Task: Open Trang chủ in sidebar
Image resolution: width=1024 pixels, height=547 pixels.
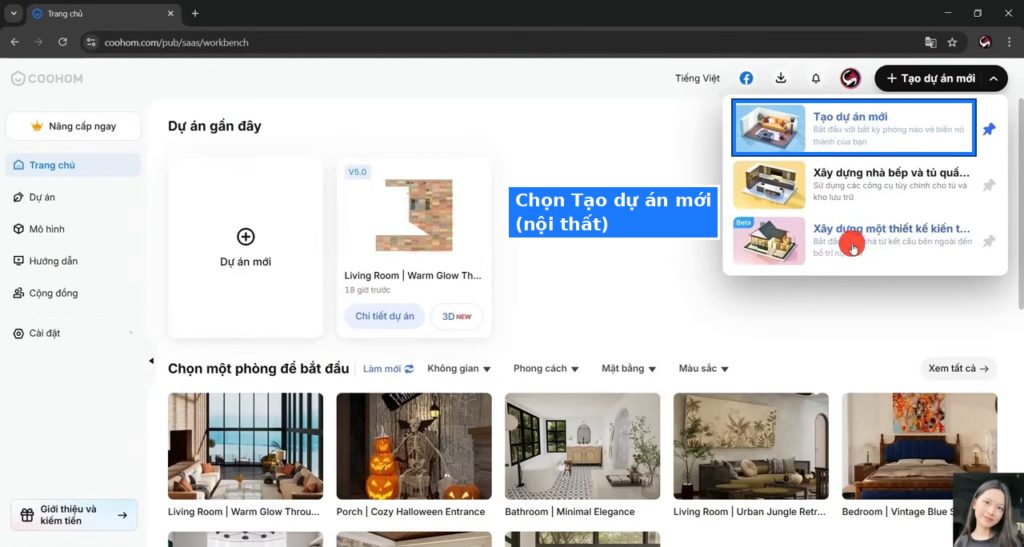Action: pyautogui.click(x=73, y=165)
